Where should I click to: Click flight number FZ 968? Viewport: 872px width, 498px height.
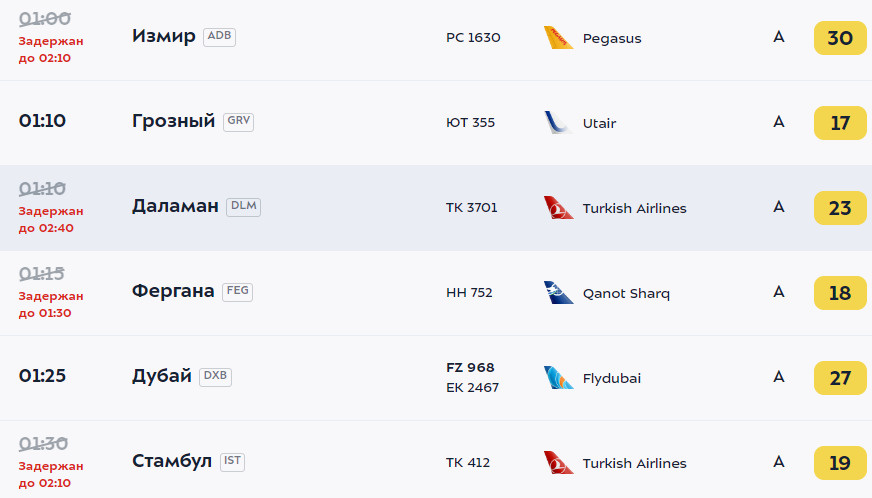(470, 368)
